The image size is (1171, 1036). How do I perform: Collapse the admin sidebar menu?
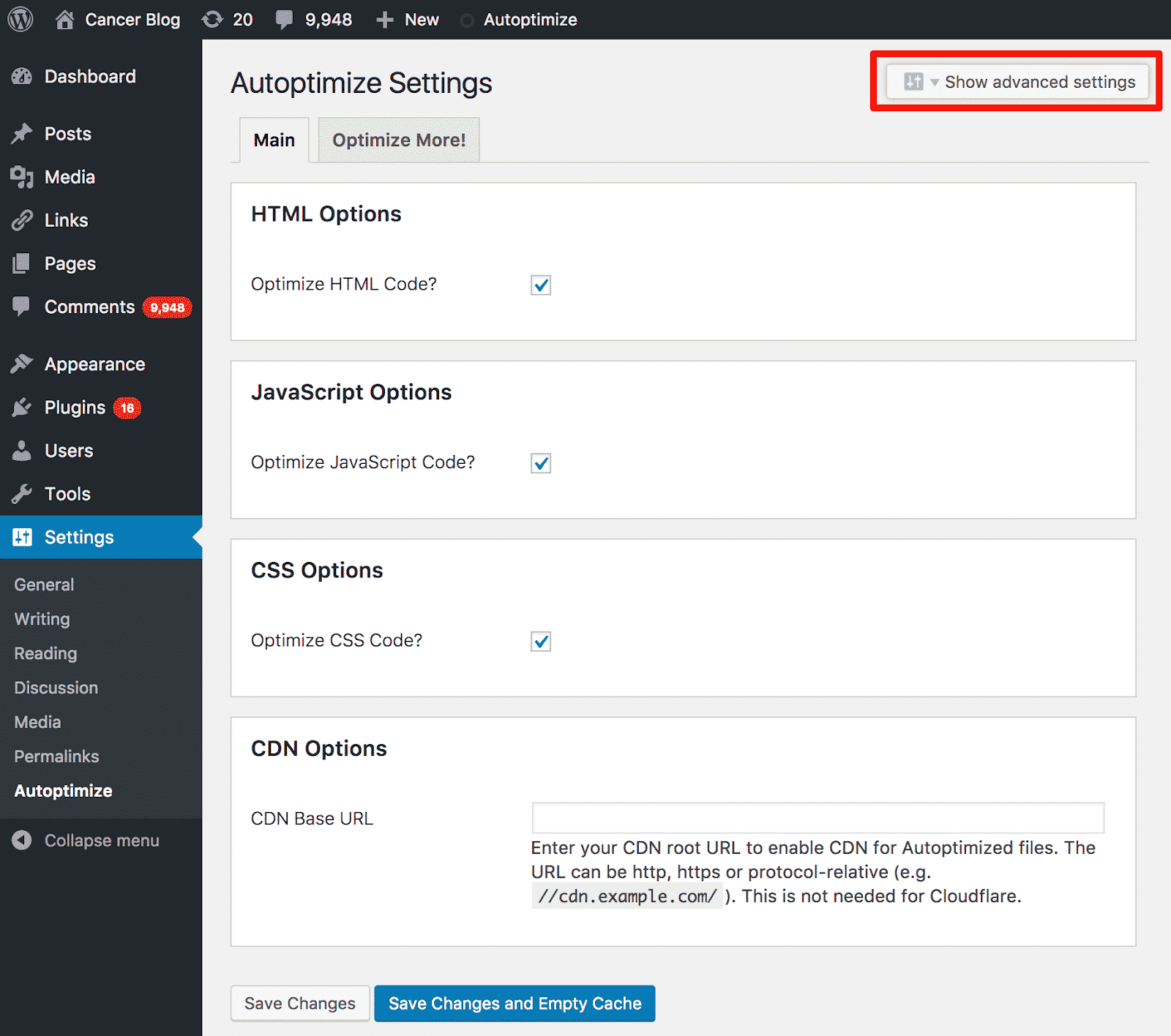click(x=86, y=841)
